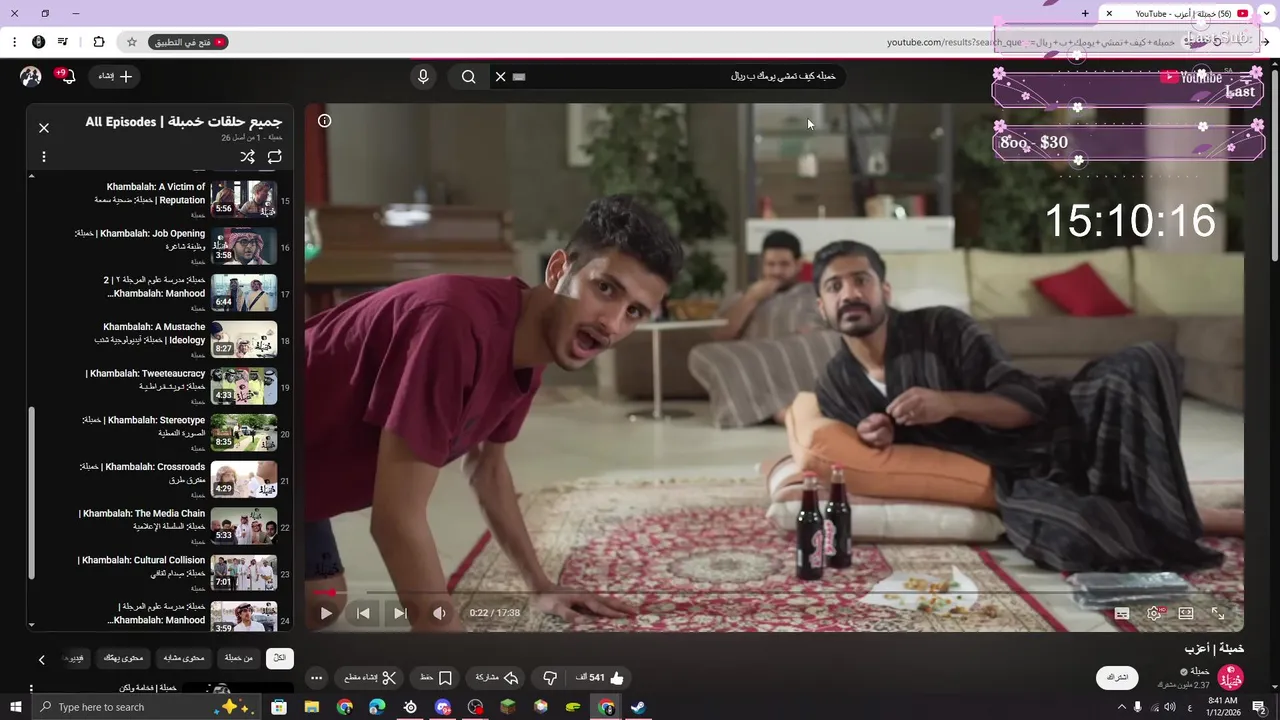Skip to previous video in the player
This screenshot has width=1280, height=720.
pyautogui.click(x=363, y=613)
